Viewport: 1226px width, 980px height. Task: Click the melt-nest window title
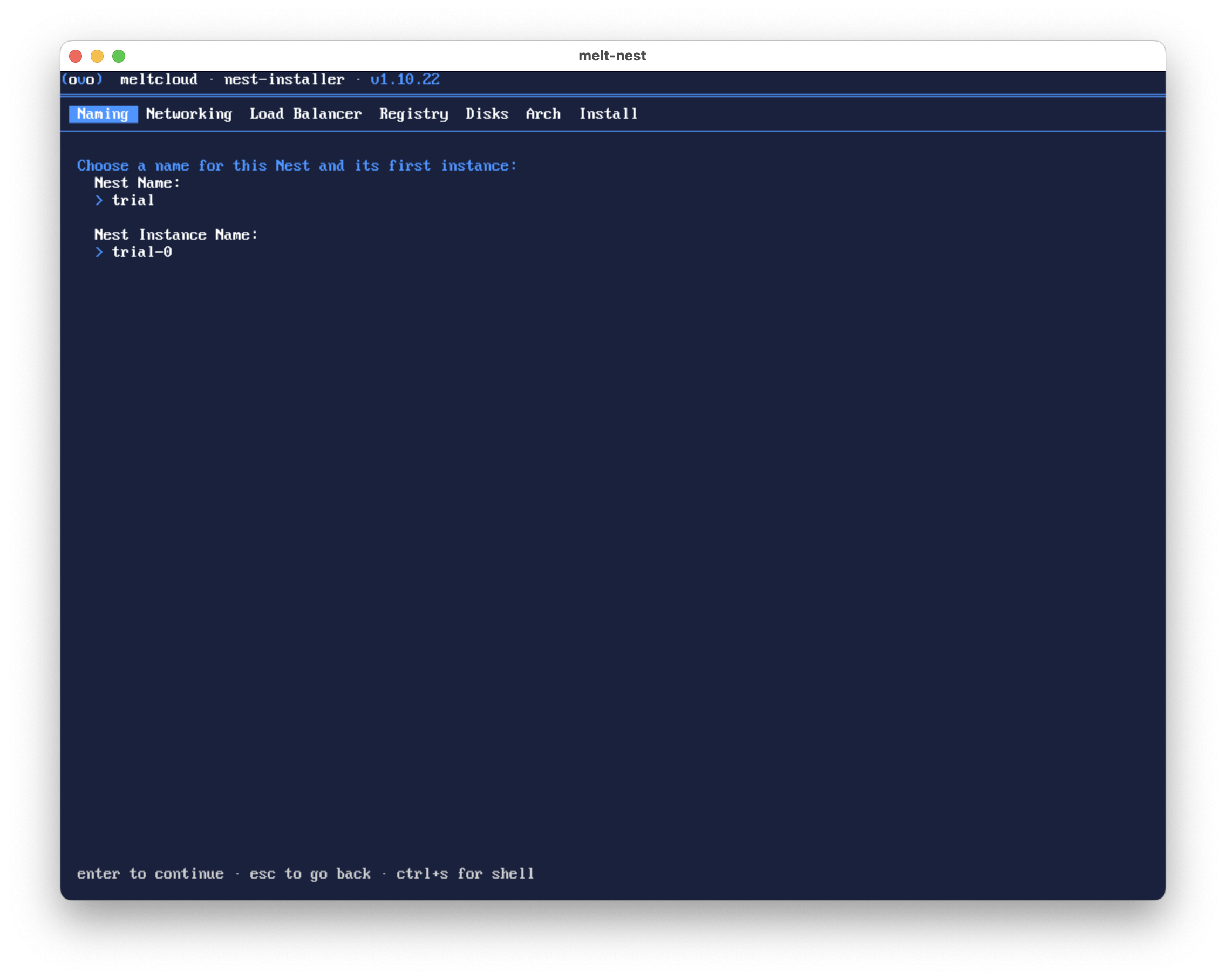point(612,56)
